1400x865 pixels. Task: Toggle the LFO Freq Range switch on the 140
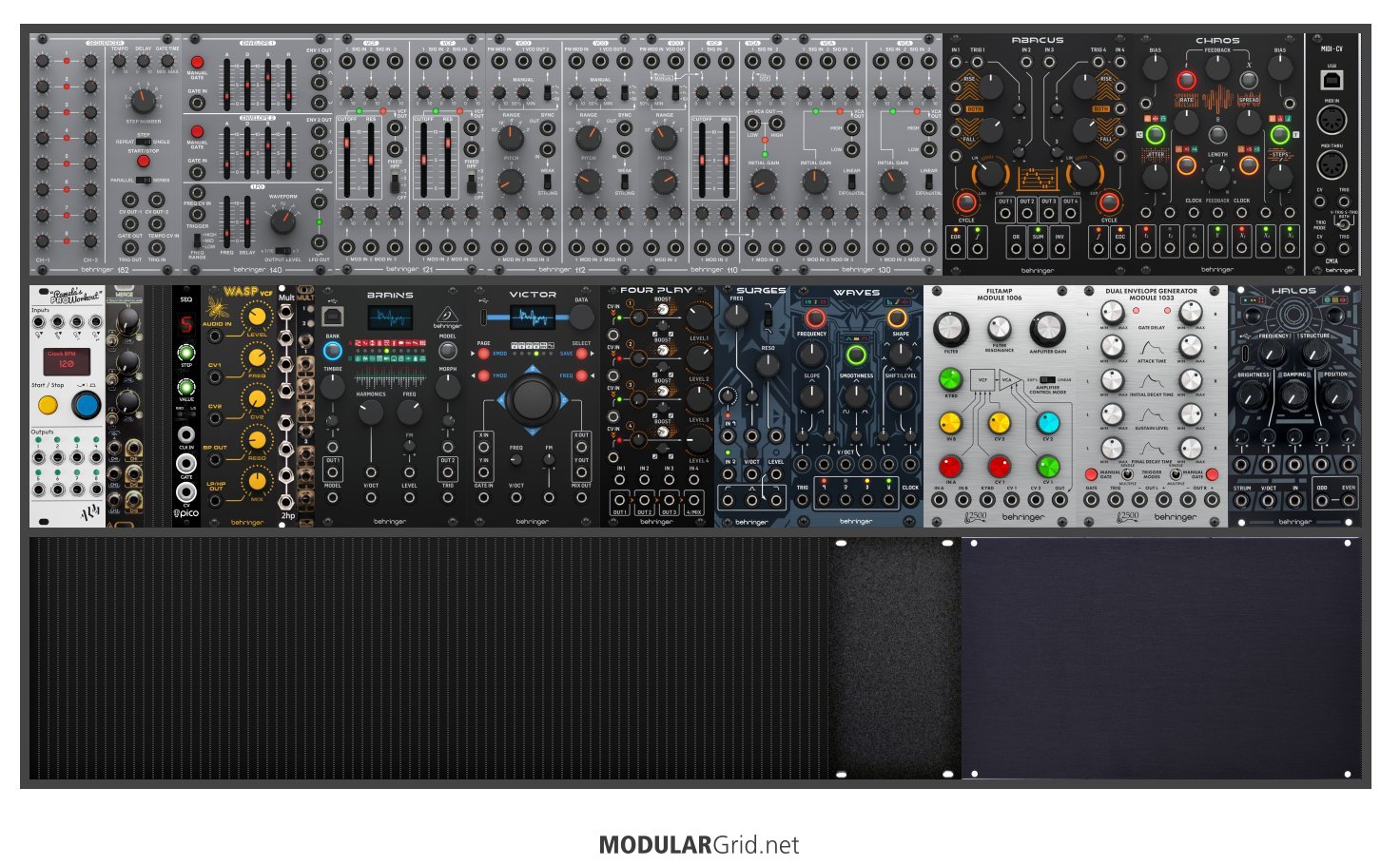pos(196,240)
